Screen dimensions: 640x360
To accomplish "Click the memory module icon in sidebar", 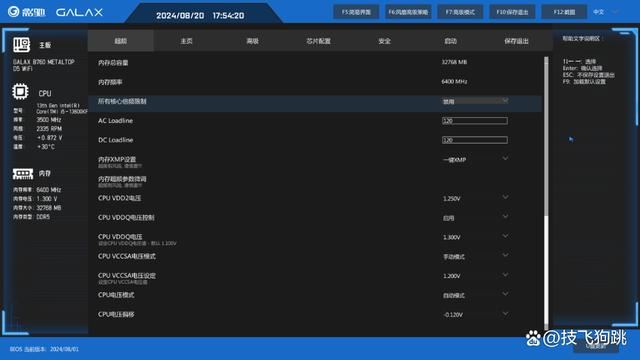I will pos(23,174).
